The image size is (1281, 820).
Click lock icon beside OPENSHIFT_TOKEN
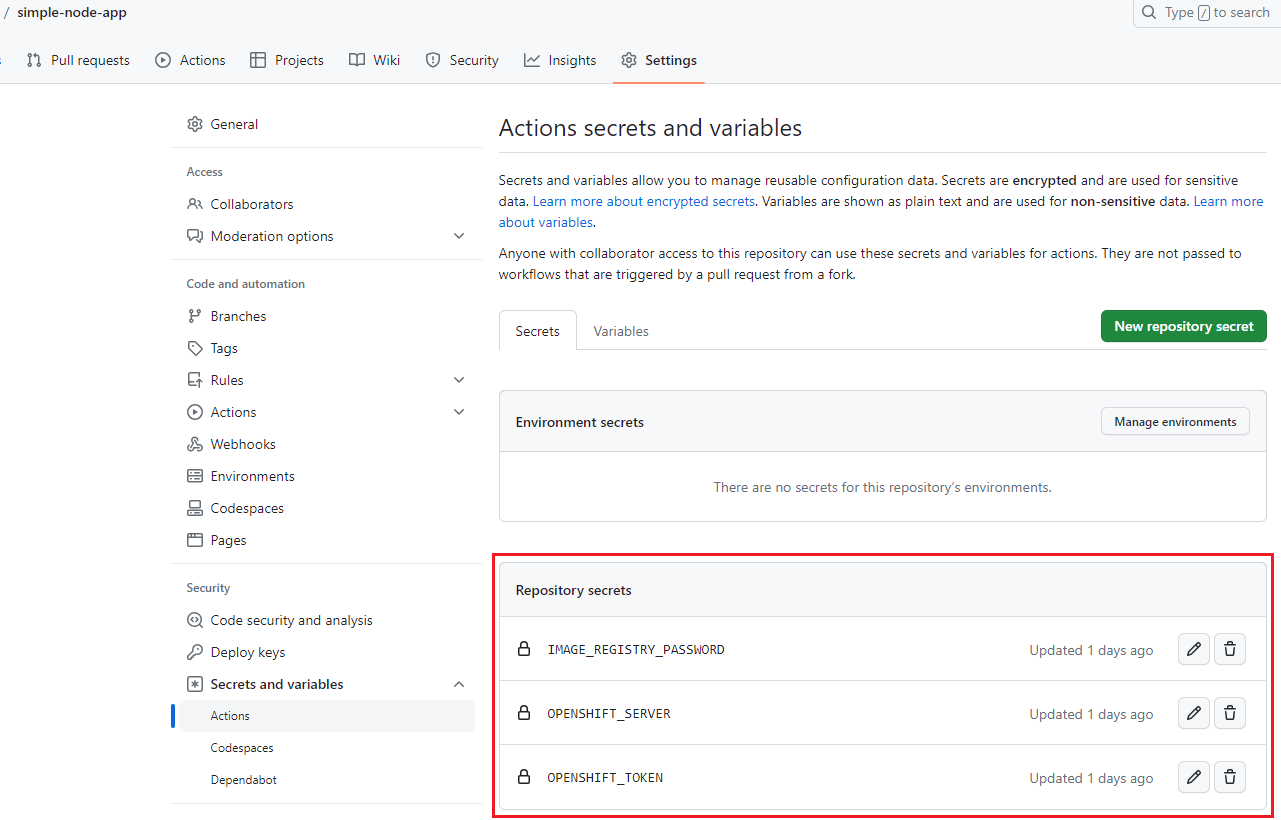click(x=523, y=777)
